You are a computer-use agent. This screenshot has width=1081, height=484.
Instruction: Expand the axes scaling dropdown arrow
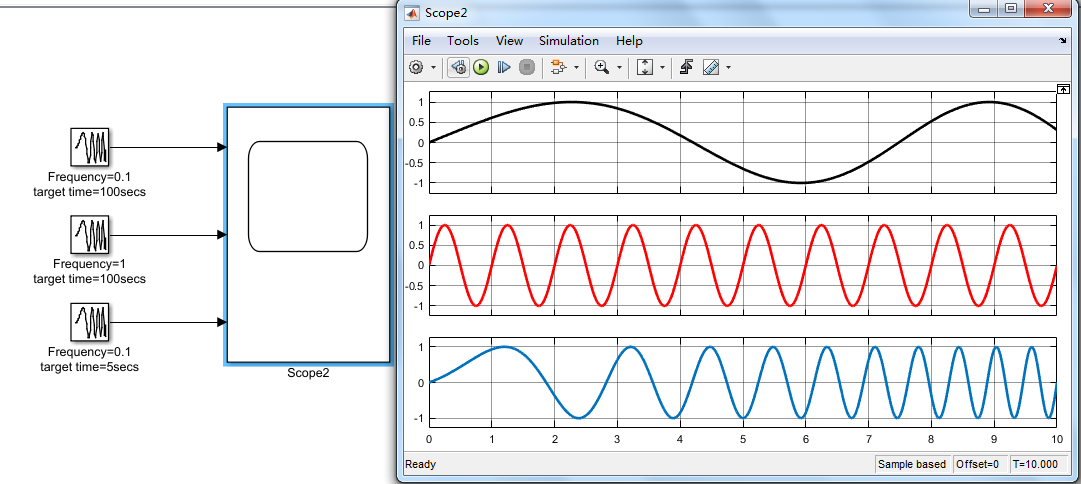coord(663,68)
